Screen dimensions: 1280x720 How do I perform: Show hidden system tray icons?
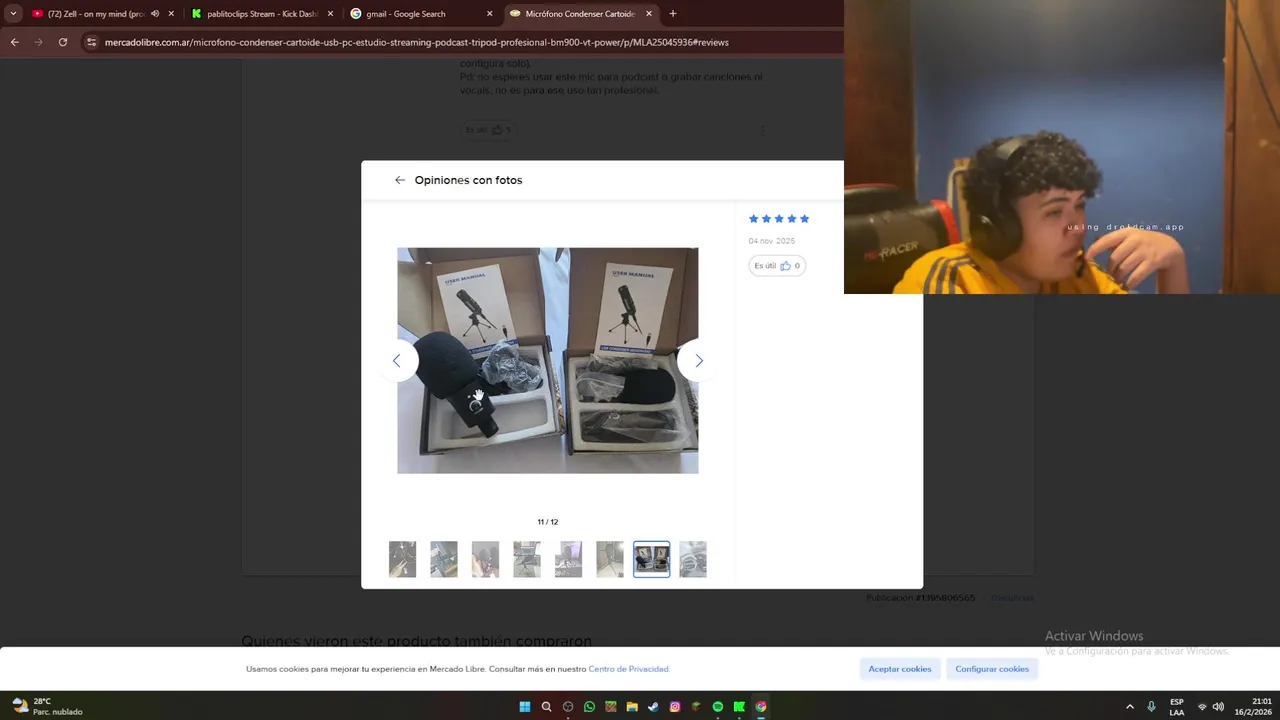(x=1130, y=706)
